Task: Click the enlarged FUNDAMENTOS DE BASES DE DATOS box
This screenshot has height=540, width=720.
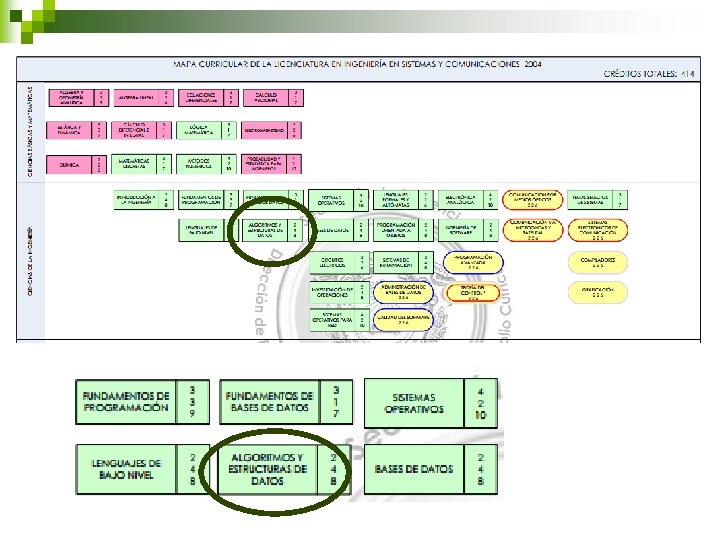Action: click(x=286, y=402)
